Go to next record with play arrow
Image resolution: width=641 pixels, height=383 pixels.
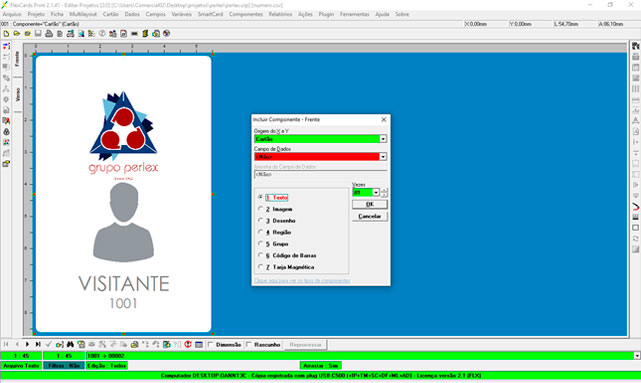click(27, 345)
